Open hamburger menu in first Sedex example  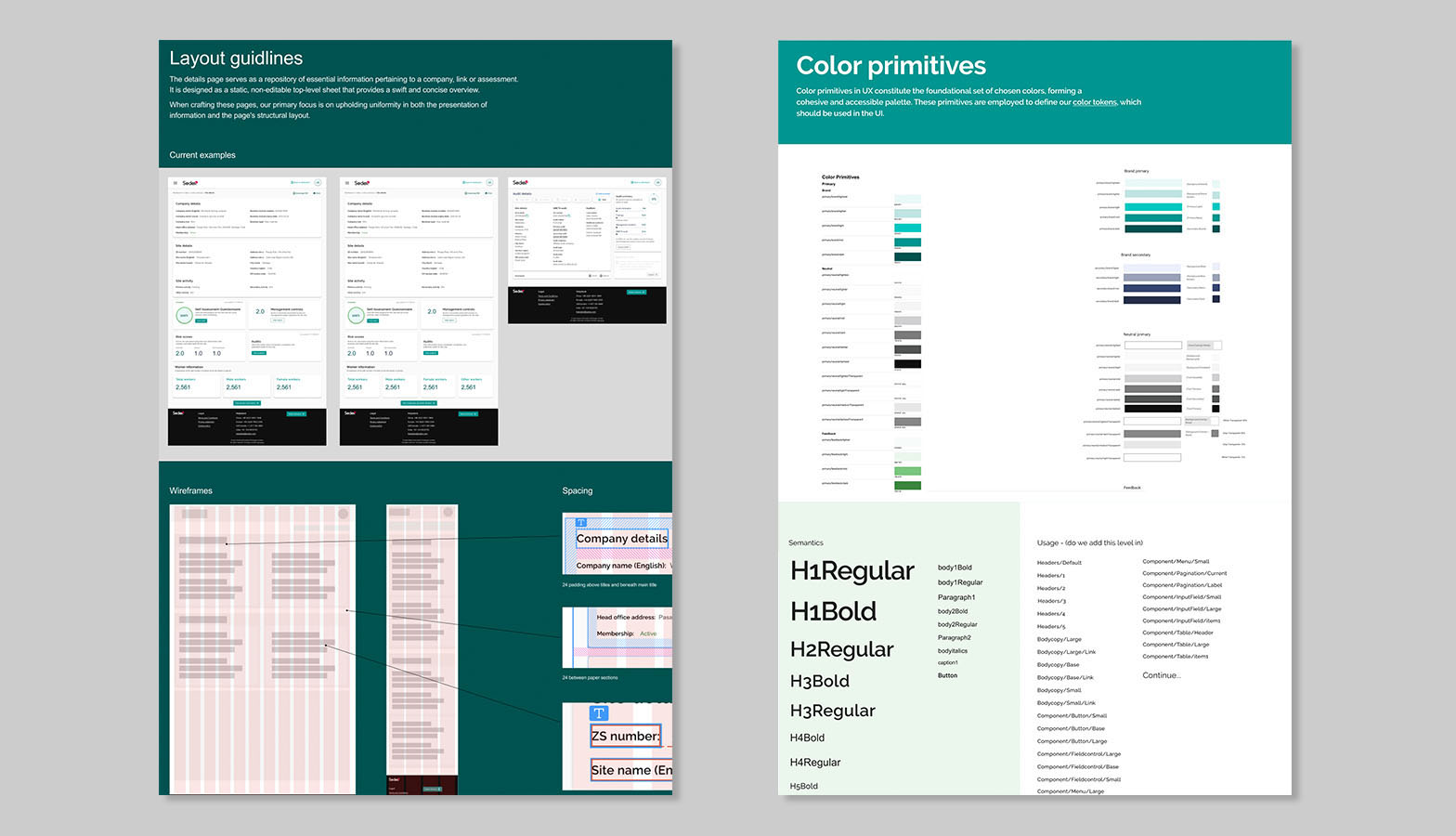[175, 183]
